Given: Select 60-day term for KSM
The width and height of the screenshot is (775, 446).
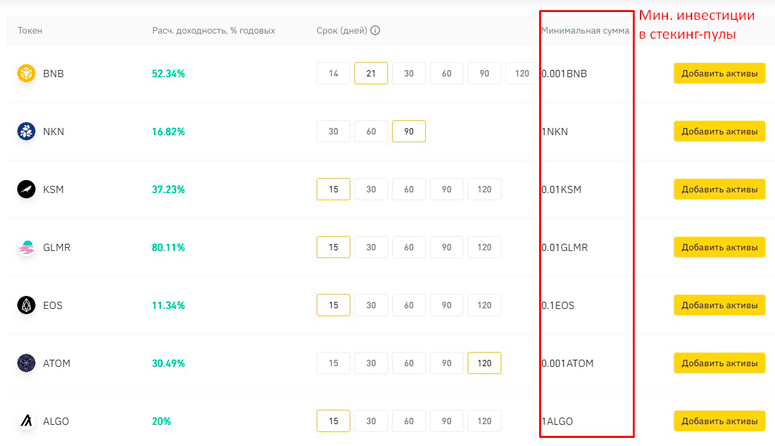Looking at the screenshot, I should point(409,189).
